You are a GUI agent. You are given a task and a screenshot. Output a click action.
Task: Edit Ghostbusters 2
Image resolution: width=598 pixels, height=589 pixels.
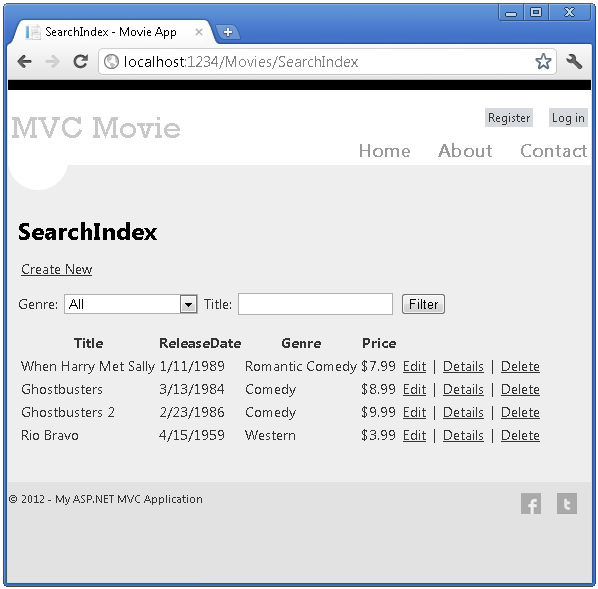coord(414,412)
